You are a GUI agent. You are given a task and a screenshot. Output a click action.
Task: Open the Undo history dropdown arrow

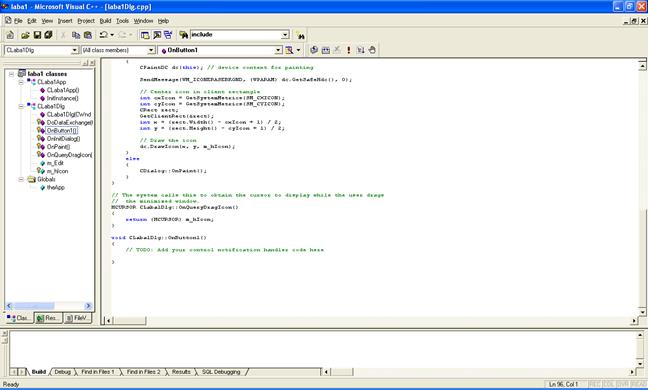[112, 36]
